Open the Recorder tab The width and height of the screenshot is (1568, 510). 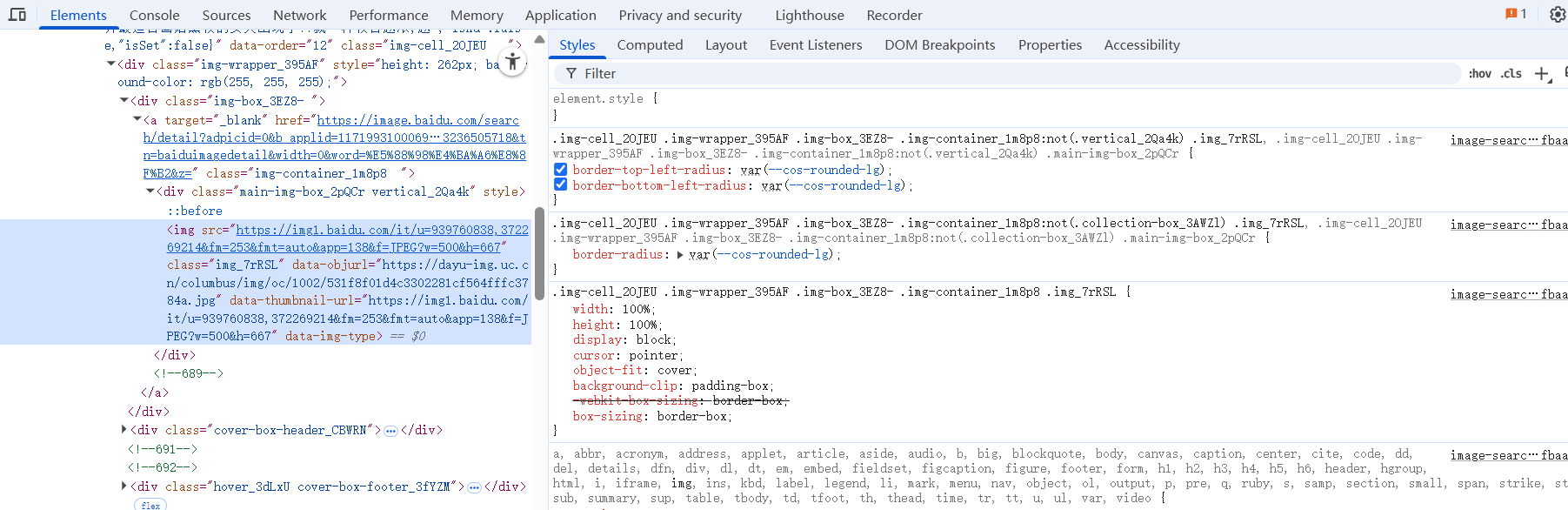894,15
